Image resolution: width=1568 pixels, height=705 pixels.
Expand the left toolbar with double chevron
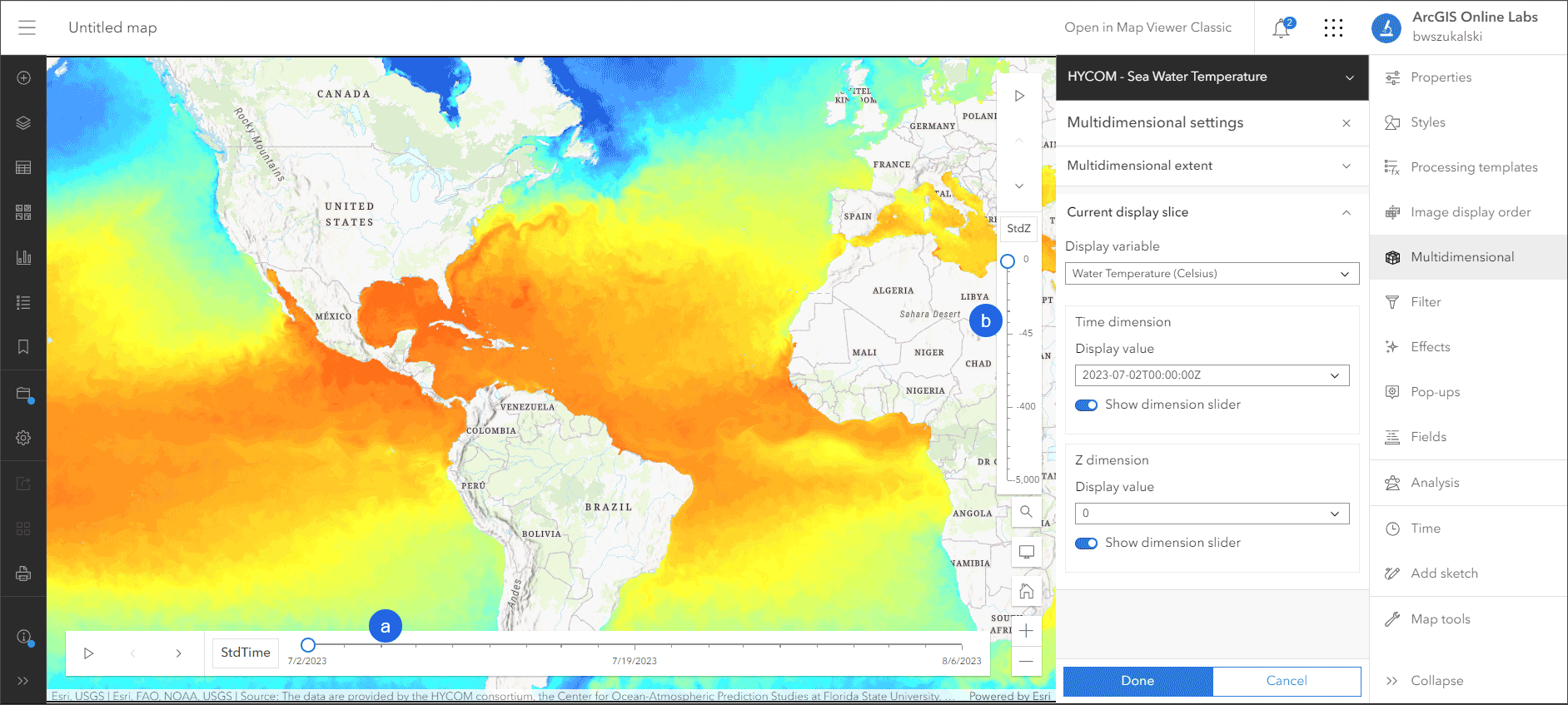23,681
